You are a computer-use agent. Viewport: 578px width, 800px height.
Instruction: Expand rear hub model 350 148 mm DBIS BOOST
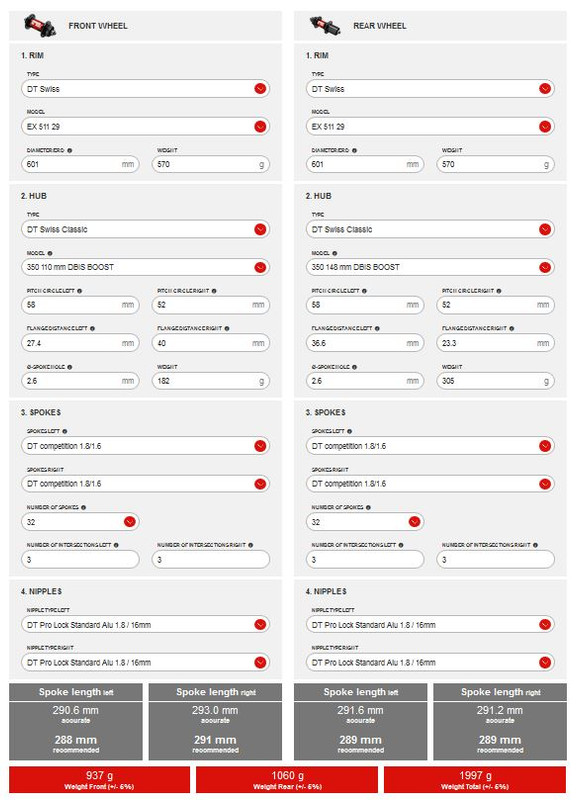pos(430,267)
